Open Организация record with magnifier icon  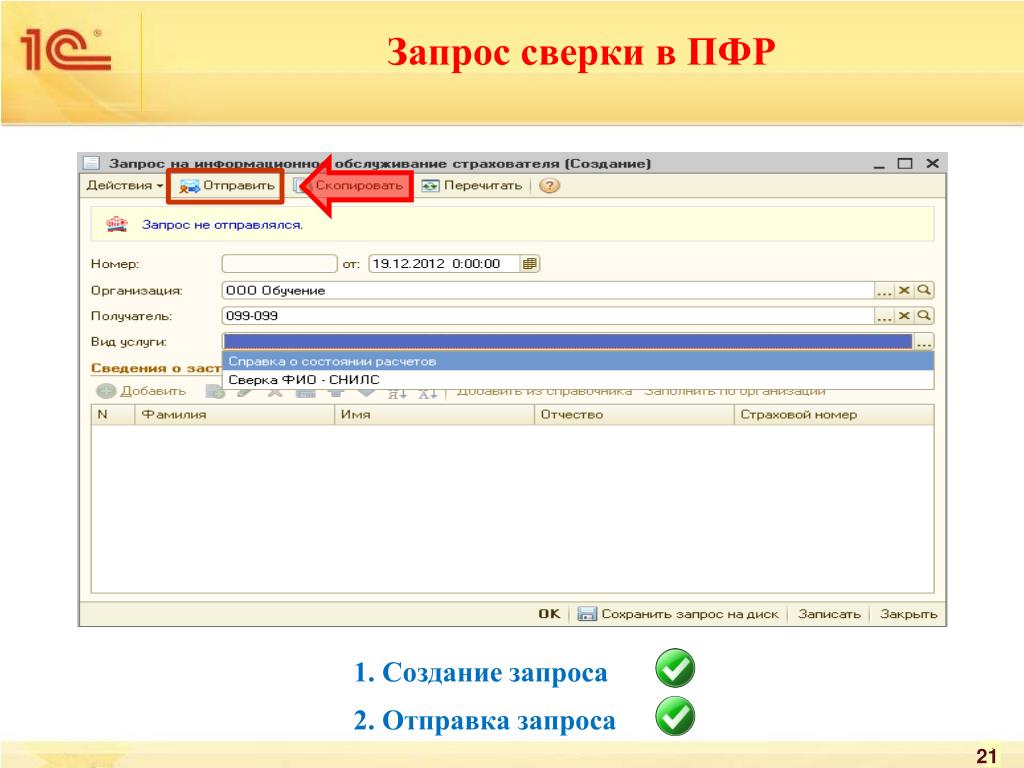pyautogui.click(x=923, y=291)
